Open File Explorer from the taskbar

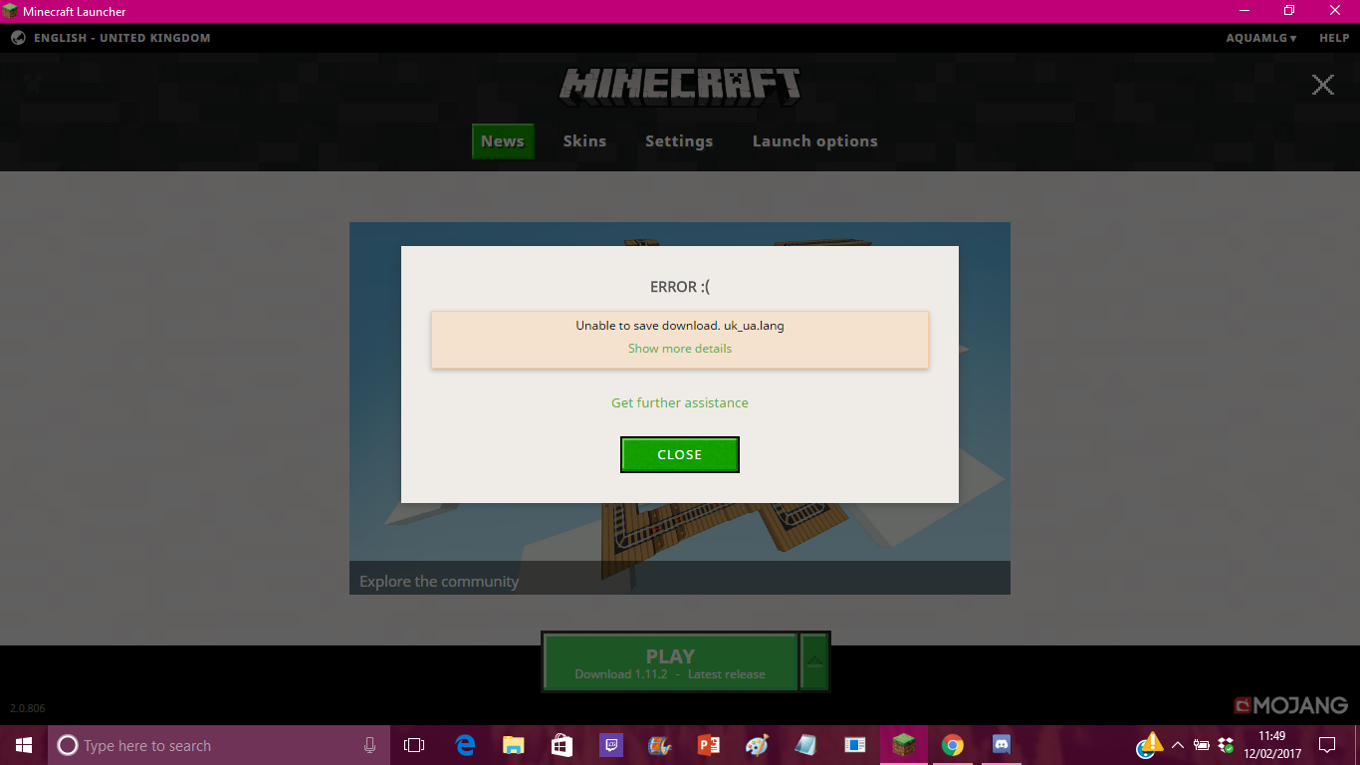513,745
